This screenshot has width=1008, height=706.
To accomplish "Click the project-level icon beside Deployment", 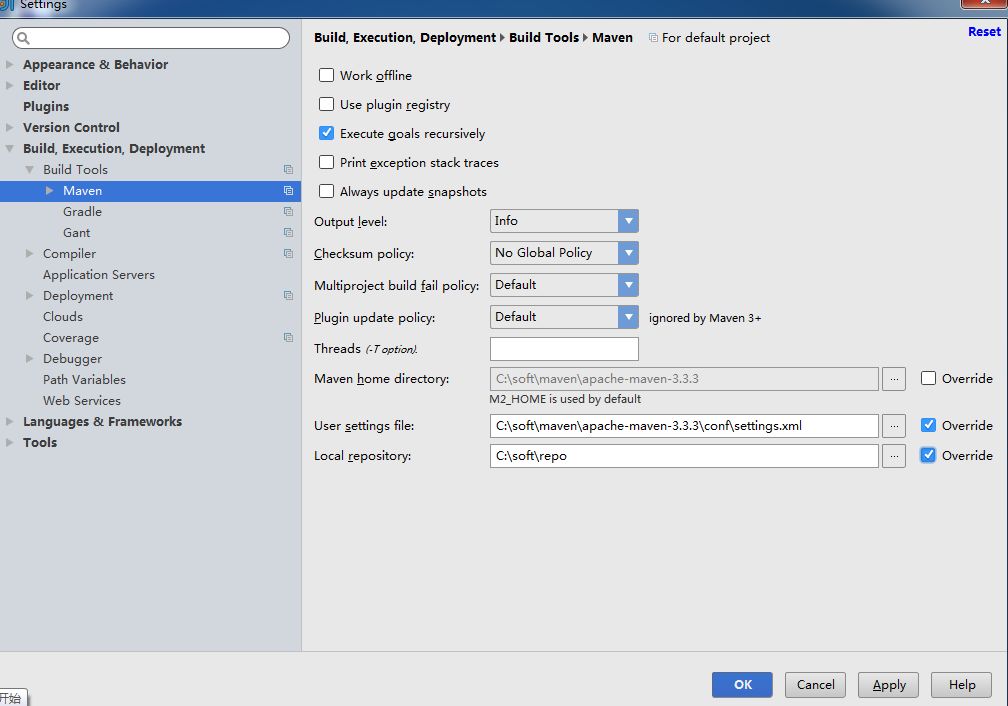I will click(288, 296).
